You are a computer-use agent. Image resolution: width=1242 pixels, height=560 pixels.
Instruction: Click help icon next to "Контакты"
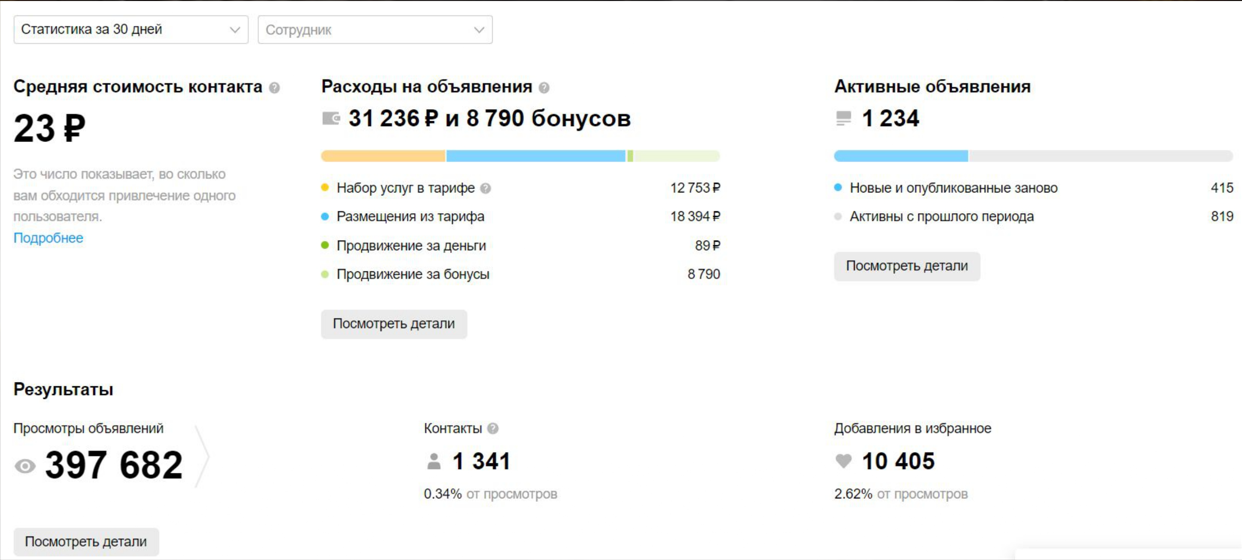coord(493,428)
